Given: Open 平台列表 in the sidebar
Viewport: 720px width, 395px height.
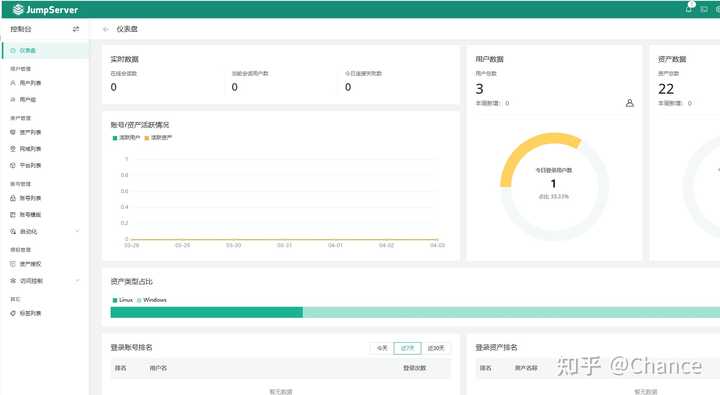Looking at the screenshot, I should 30,165.
